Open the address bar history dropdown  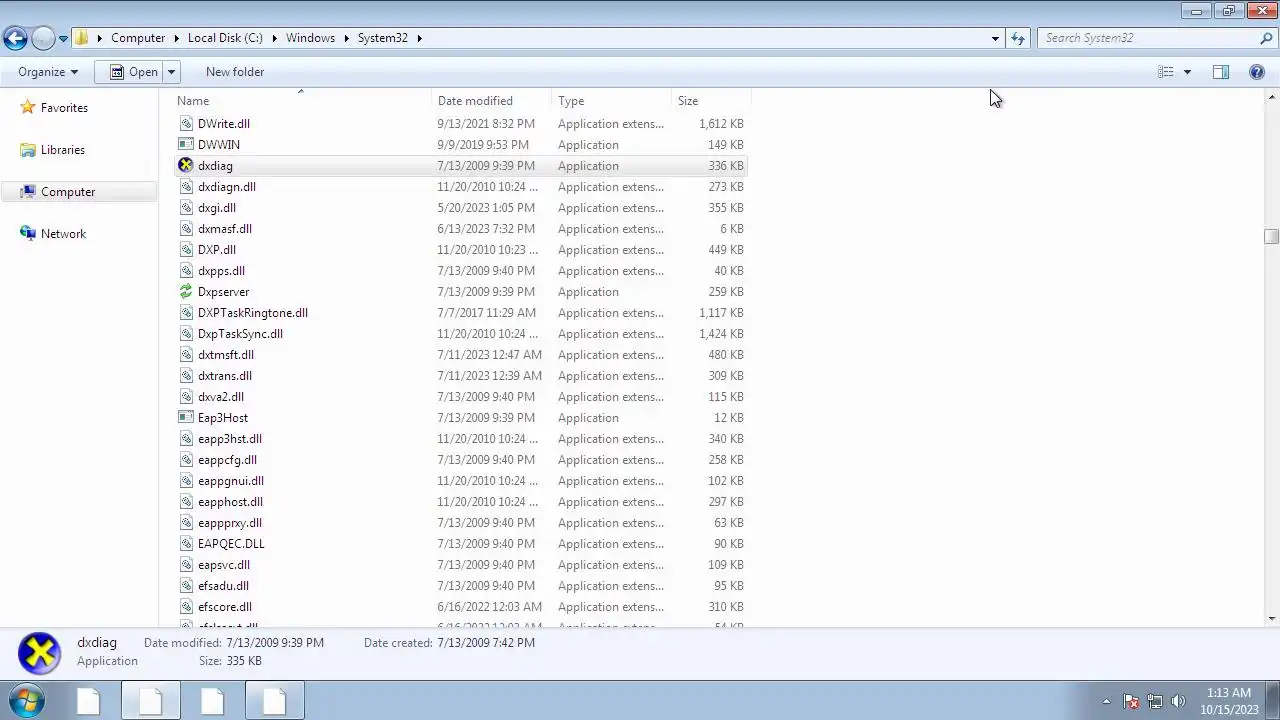pyautogui.click(x=995, y=38)
